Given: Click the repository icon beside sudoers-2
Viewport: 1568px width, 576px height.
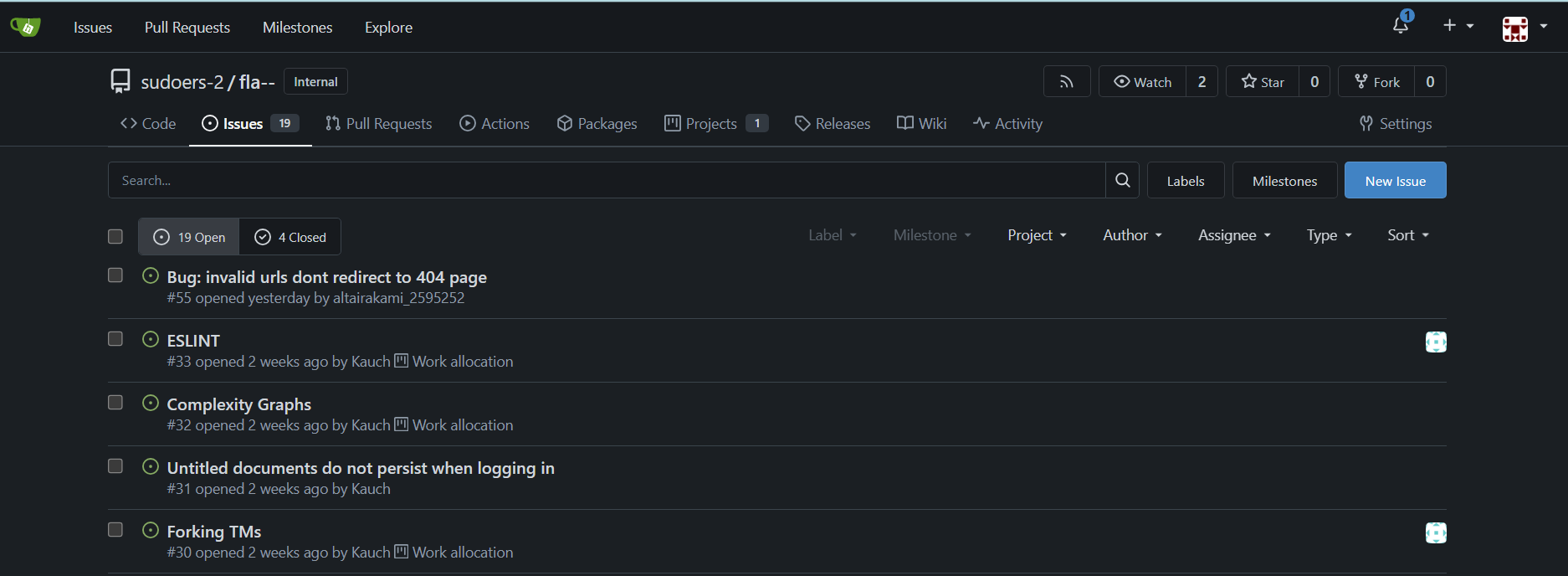Looking at the screenshot, I should [x=120, y=81].
